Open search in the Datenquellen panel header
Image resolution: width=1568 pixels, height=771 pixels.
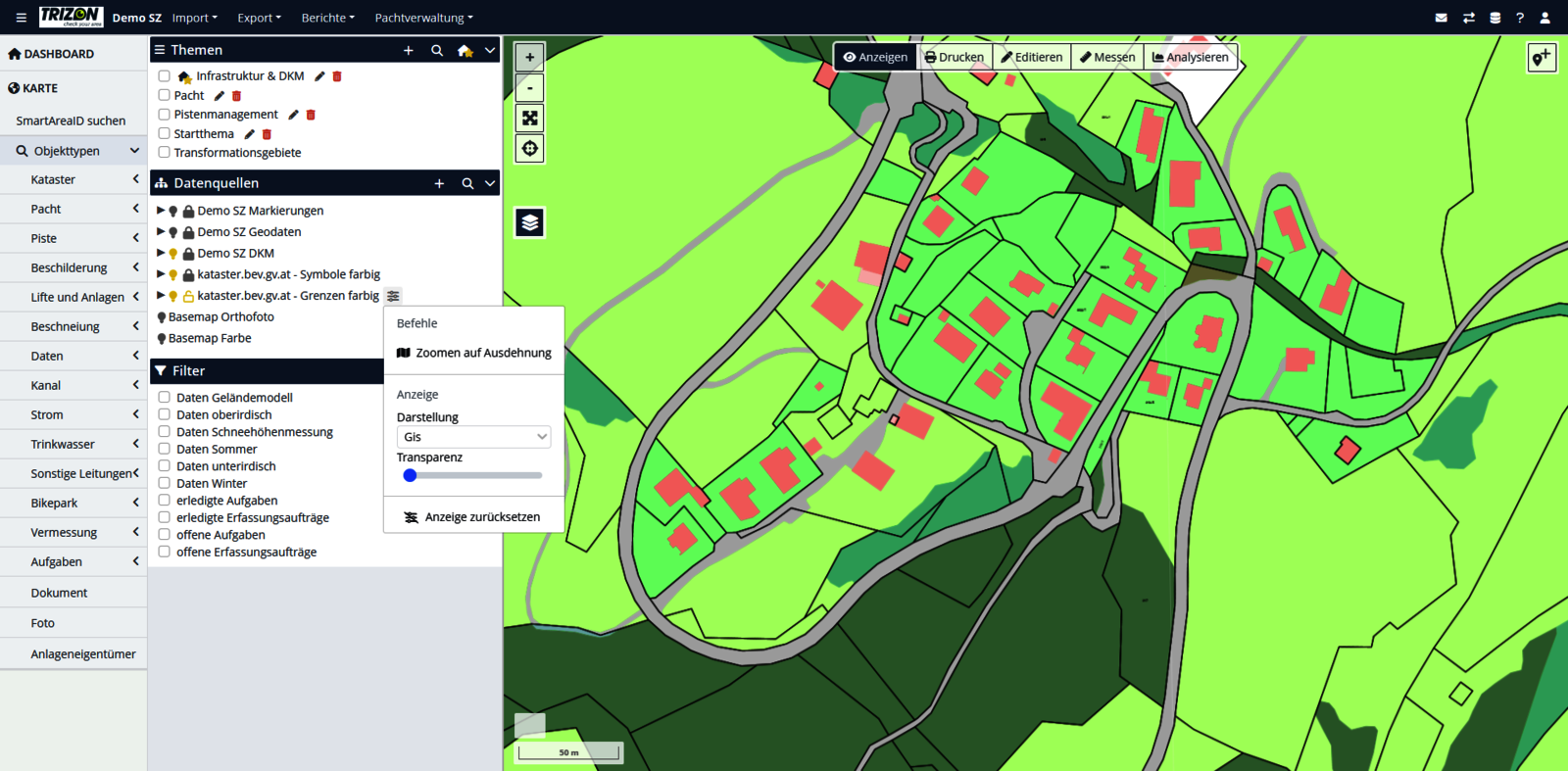coord(467,183)
